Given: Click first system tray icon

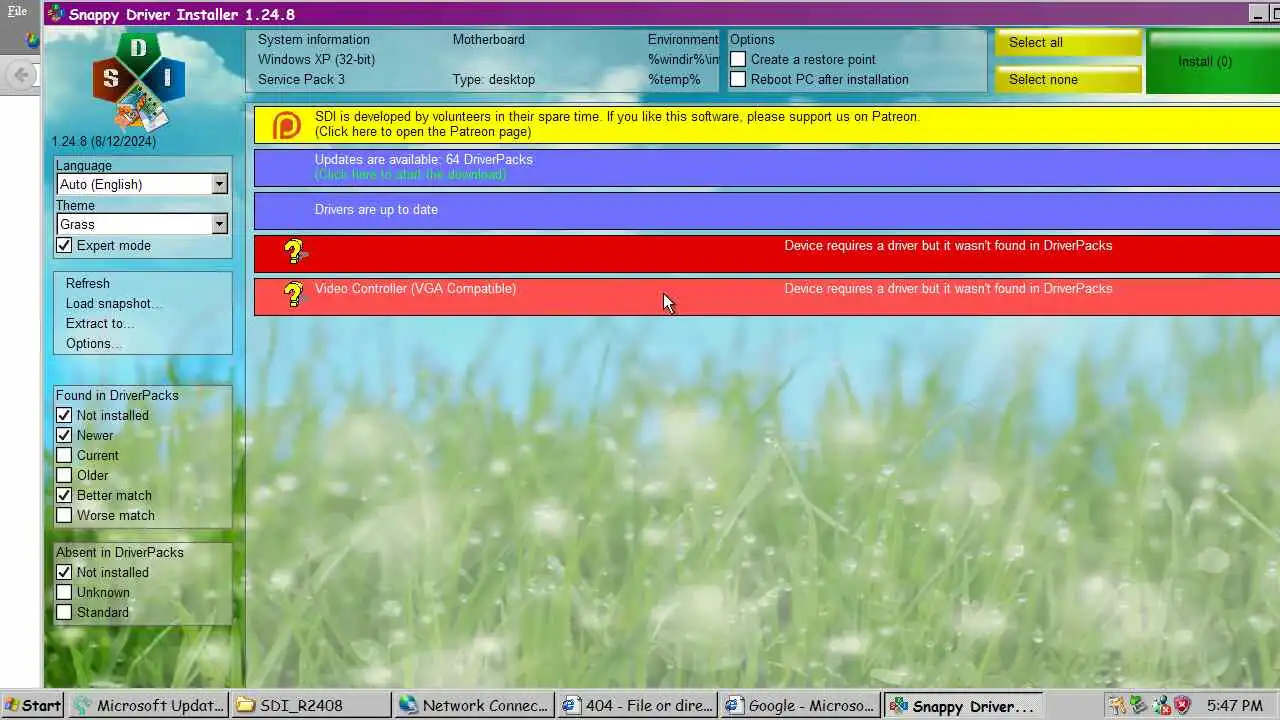Looking at the screenshot, I should [1118, 705].
